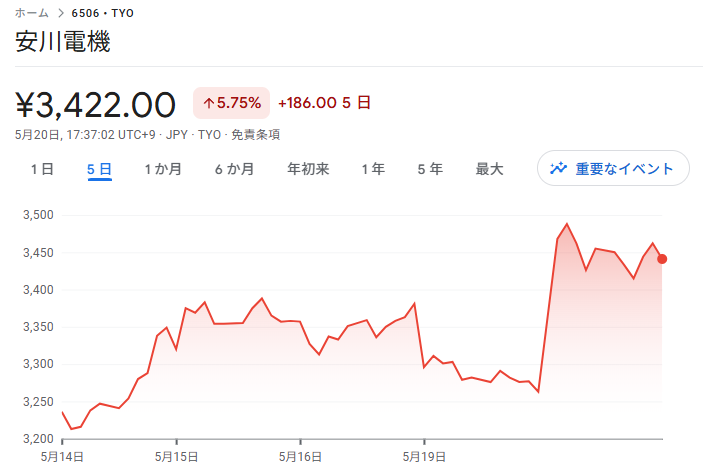703x472 pixels.
Task: Select the 最大 range tab
Action: pyautogui.click(x=489, y=169)
